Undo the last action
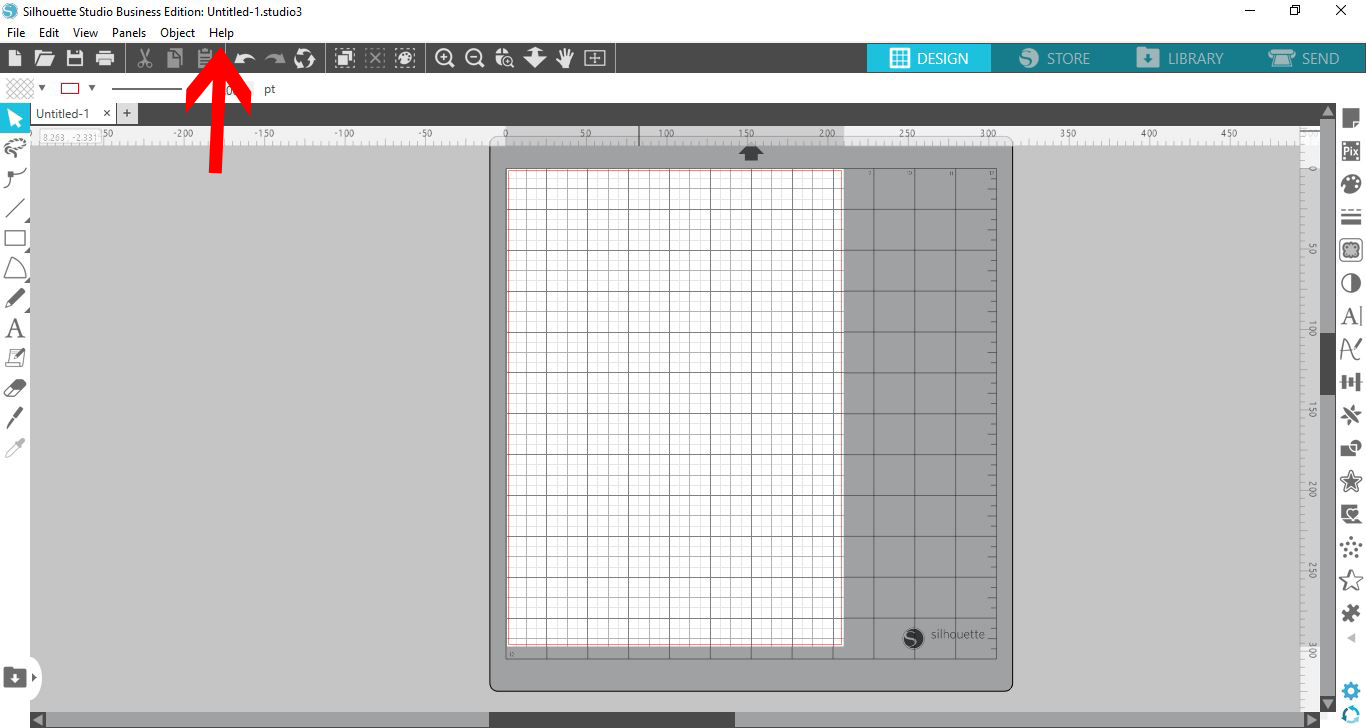 tap(245, 59)
